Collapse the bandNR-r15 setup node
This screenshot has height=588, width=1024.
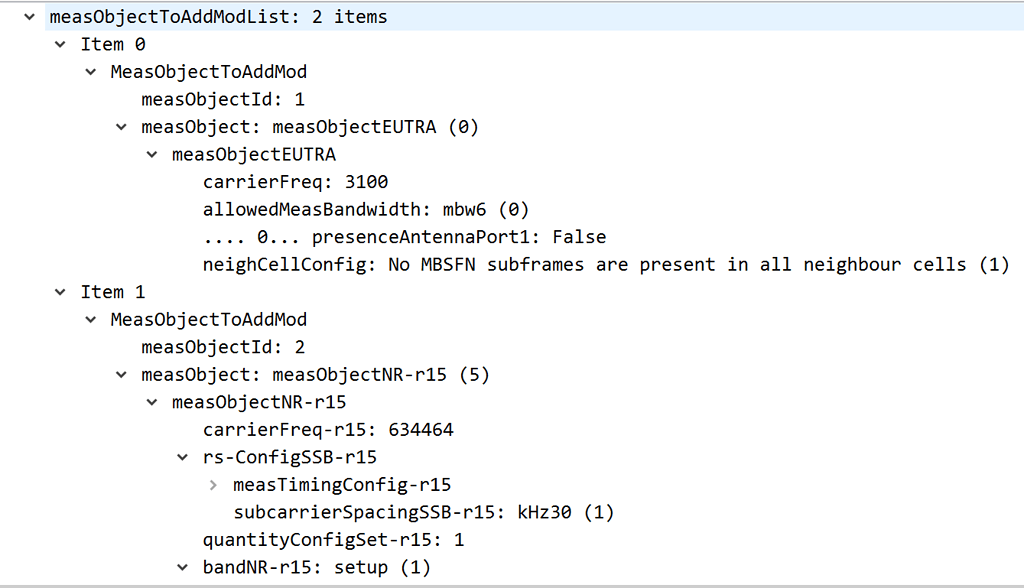182,568
